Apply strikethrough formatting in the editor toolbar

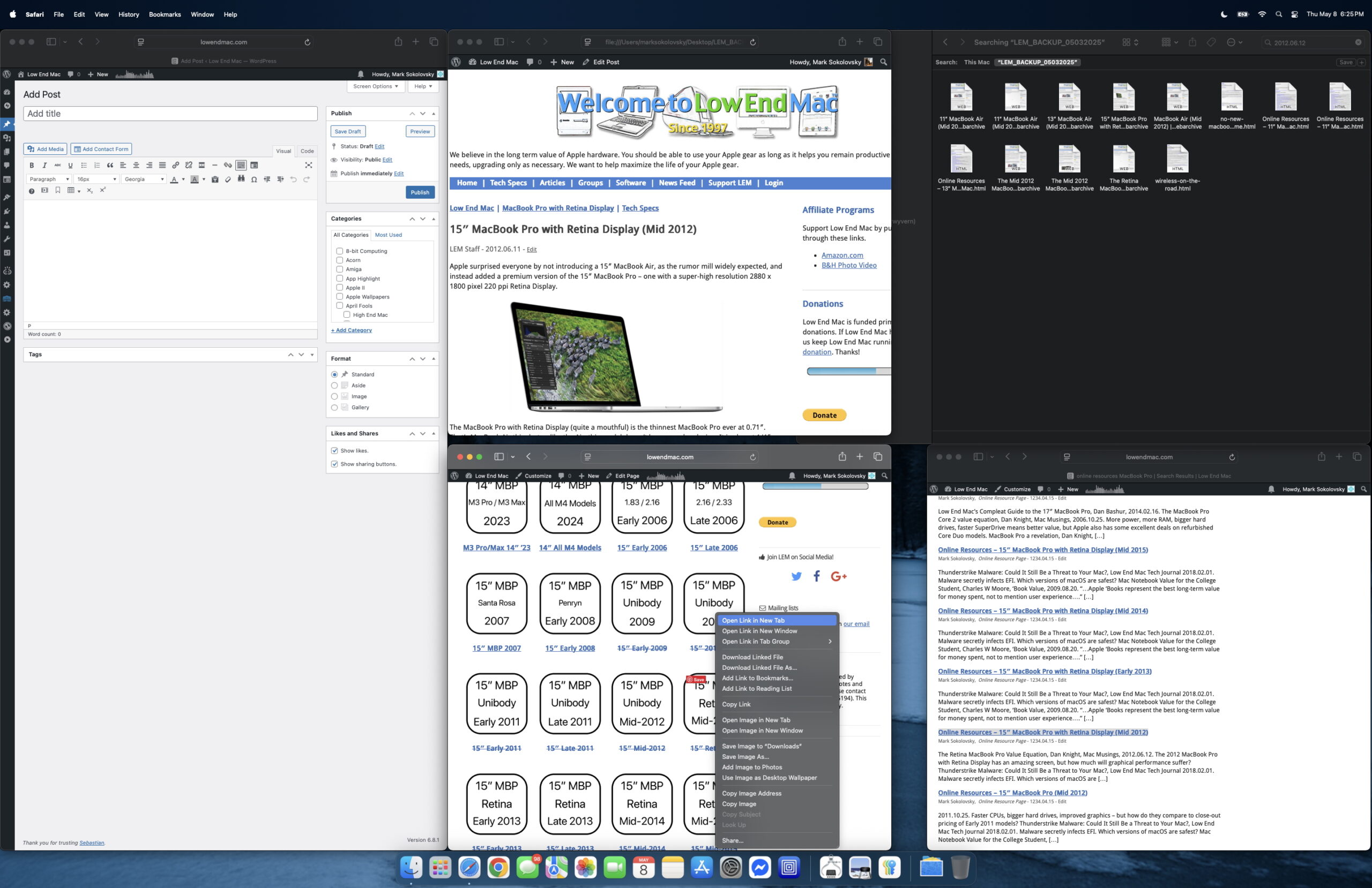coord(58,166)
